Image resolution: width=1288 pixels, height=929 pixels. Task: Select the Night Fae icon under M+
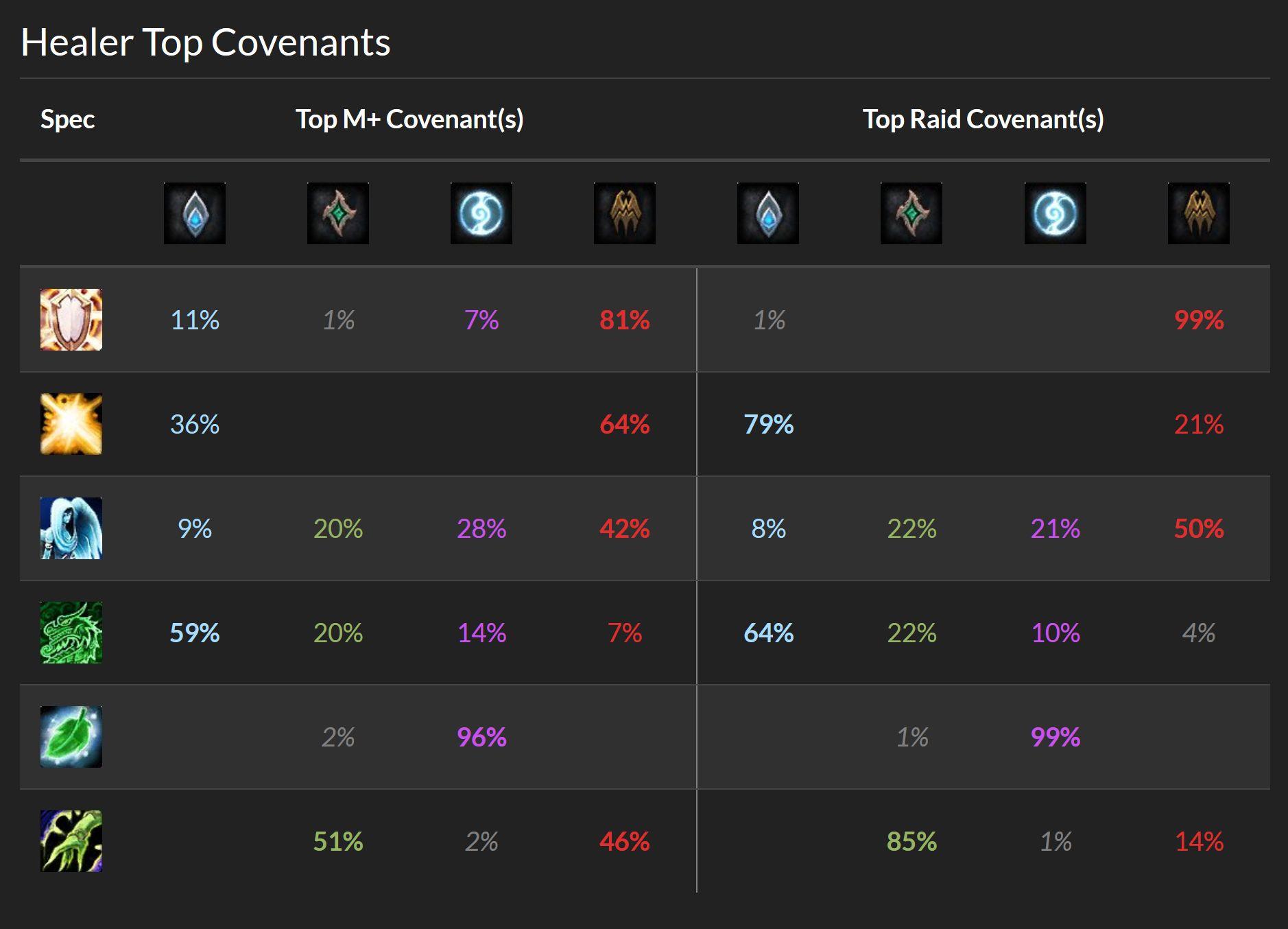point(481,213)
